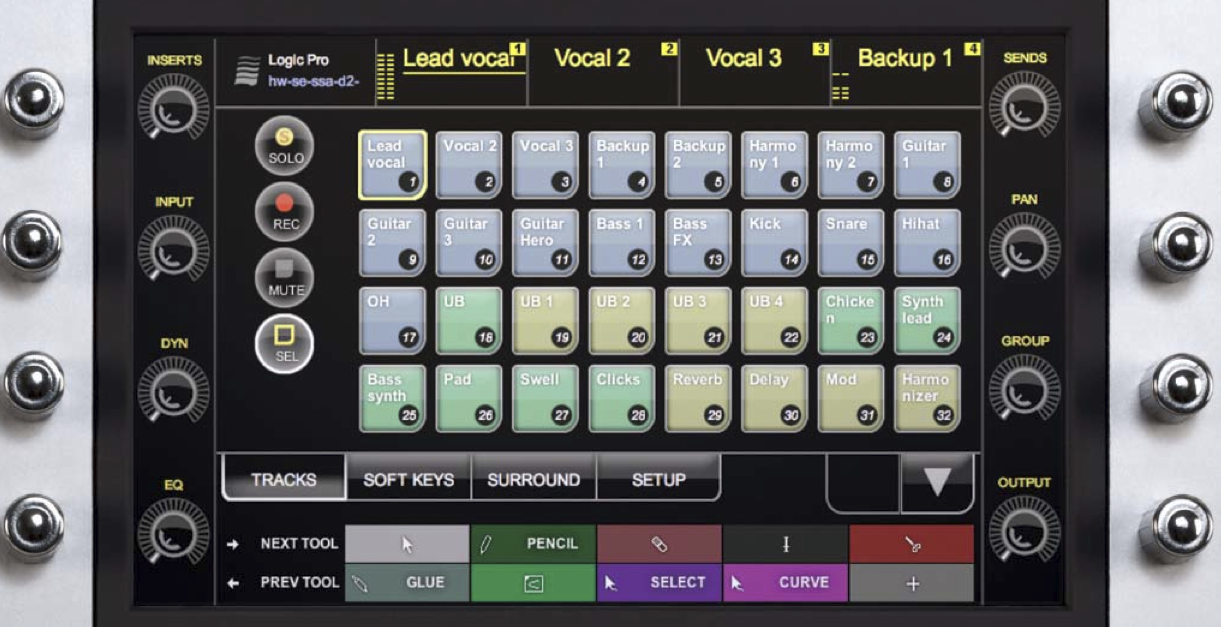Select the red brush tool soft key
Viewport: 1221px width, 627px height.
(911, 544)
